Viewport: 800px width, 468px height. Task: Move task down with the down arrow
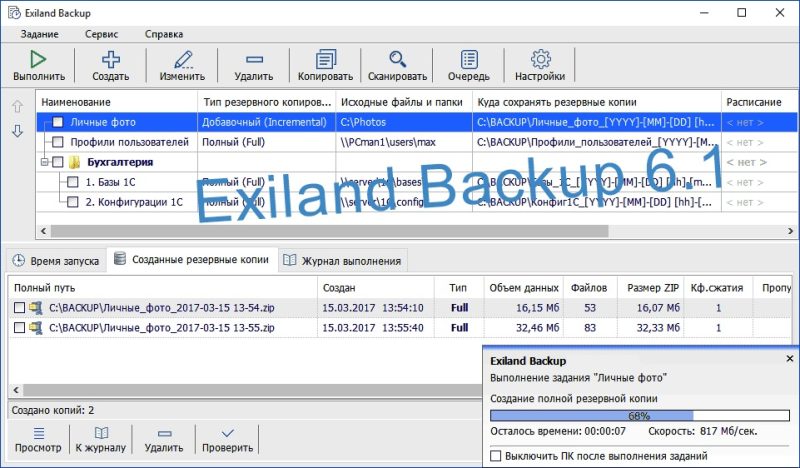(17, 131)
